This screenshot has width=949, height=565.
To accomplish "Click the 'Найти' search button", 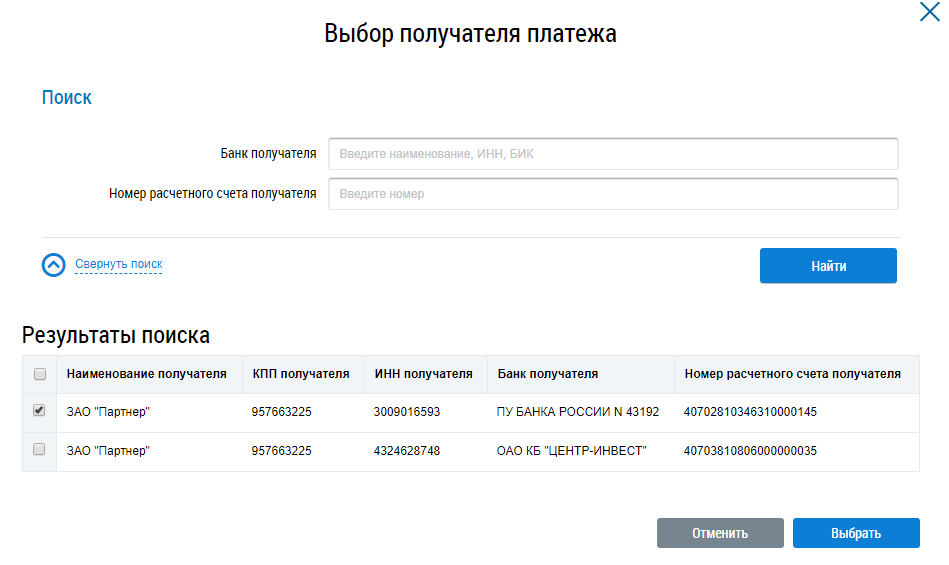I will (828, 266).
